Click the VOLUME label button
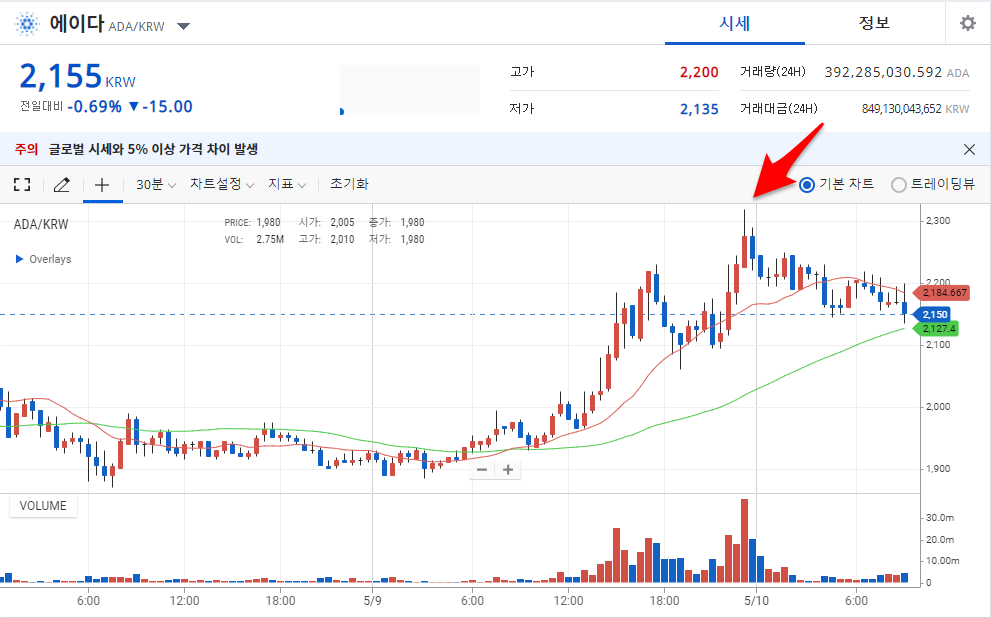Screen dimensions: 991x618 [43, 506]
